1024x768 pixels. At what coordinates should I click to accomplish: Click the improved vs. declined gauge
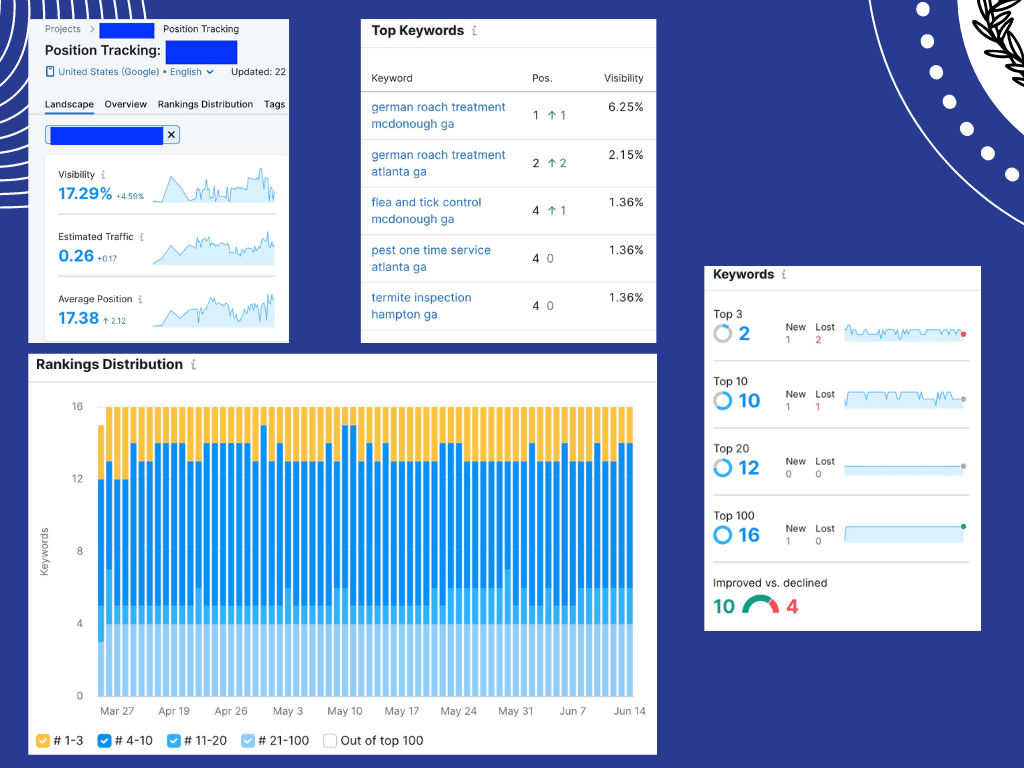point(761,604)
